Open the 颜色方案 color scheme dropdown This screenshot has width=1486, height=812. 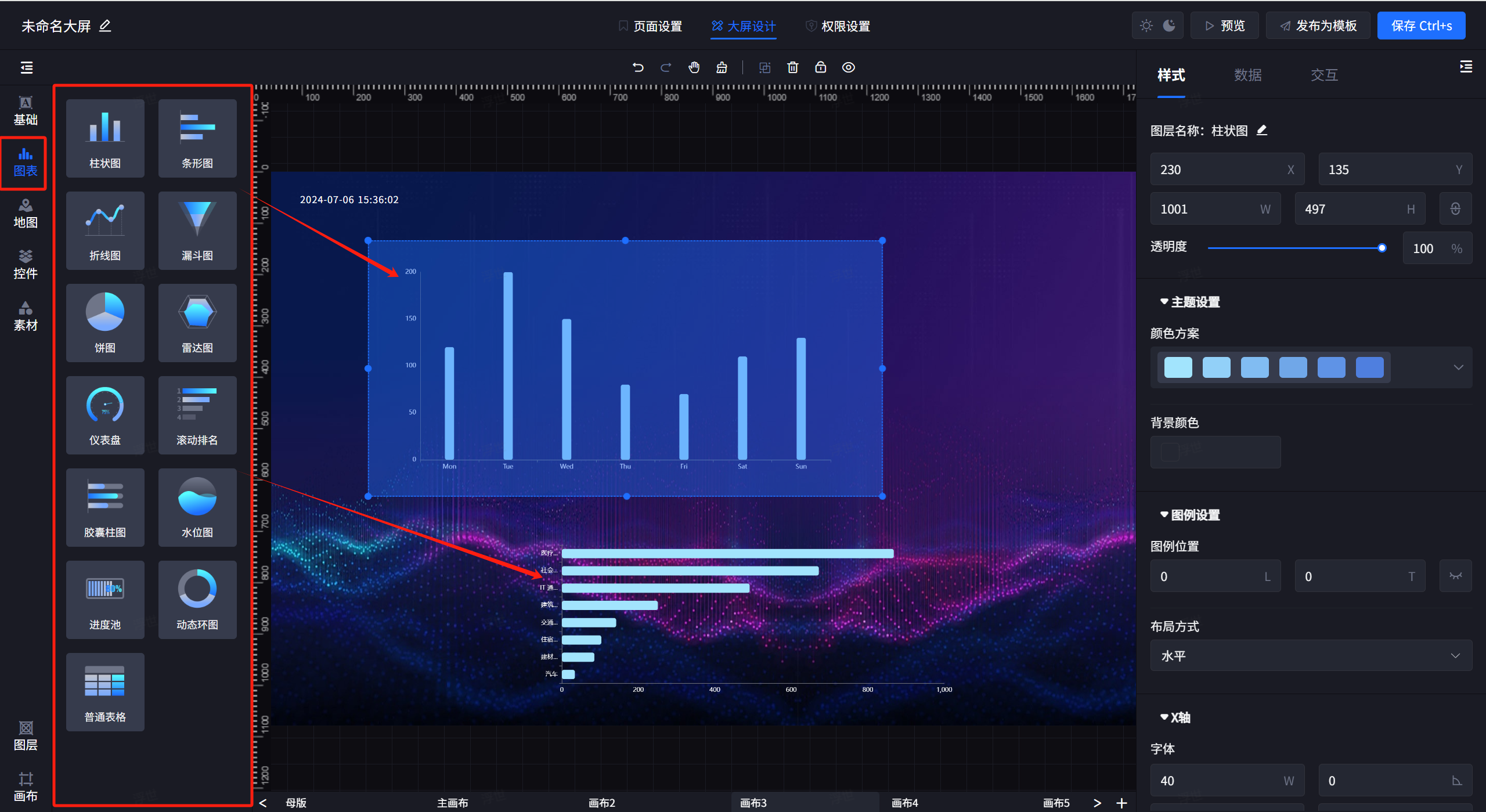(x=1458, y=367)
